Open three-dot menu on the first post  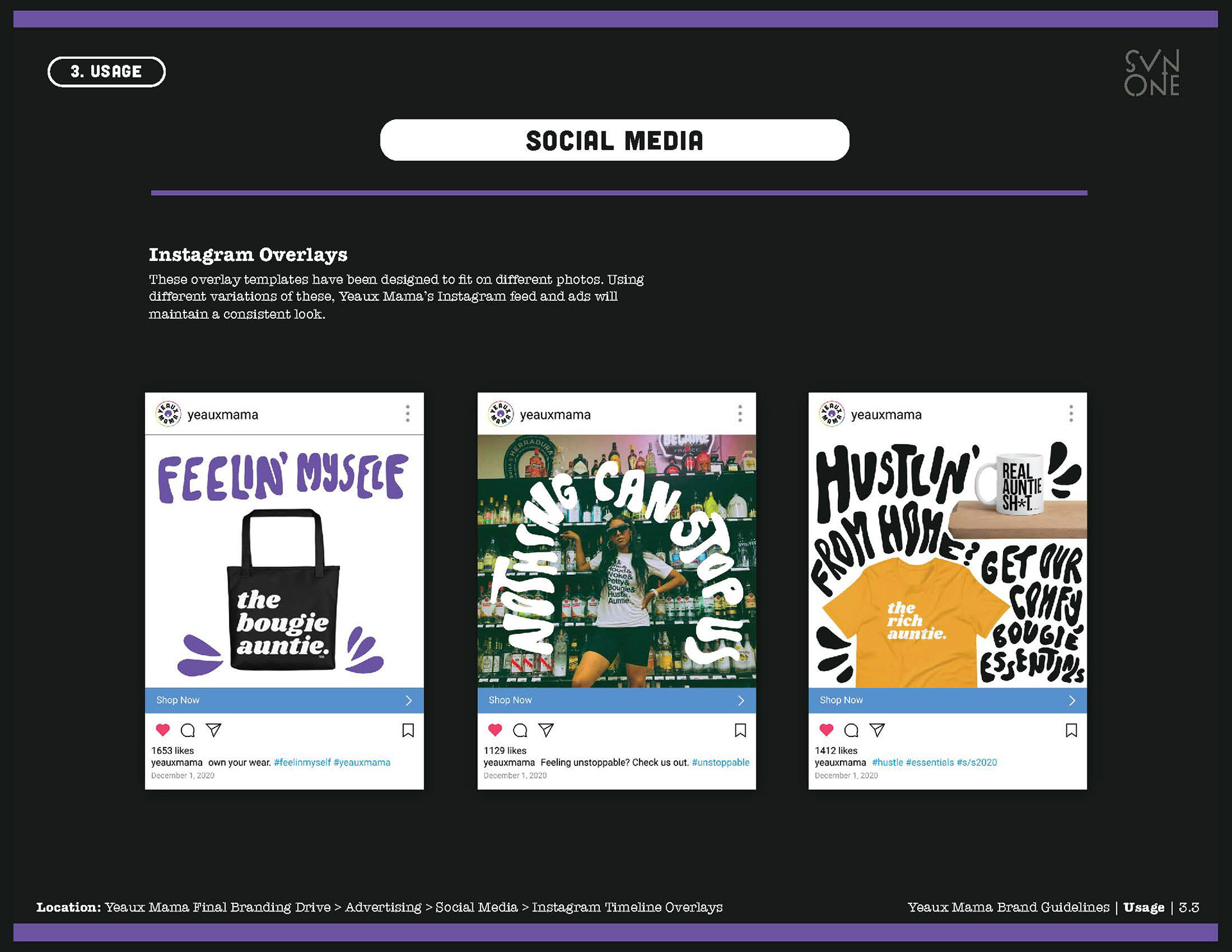(407, 414)
